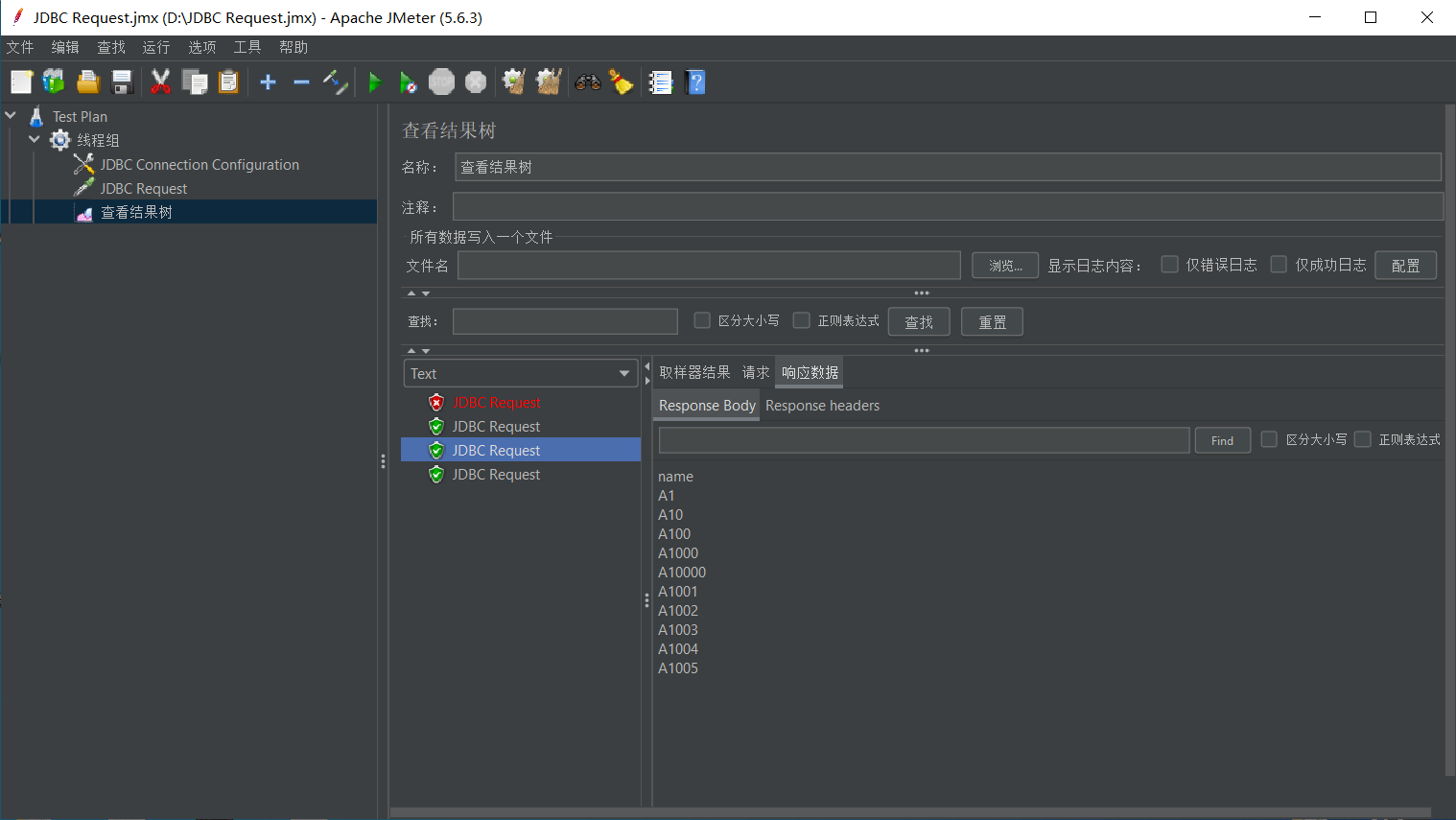Open the Function Helper list icon
Screen dimensions: 1456x820
661,82
